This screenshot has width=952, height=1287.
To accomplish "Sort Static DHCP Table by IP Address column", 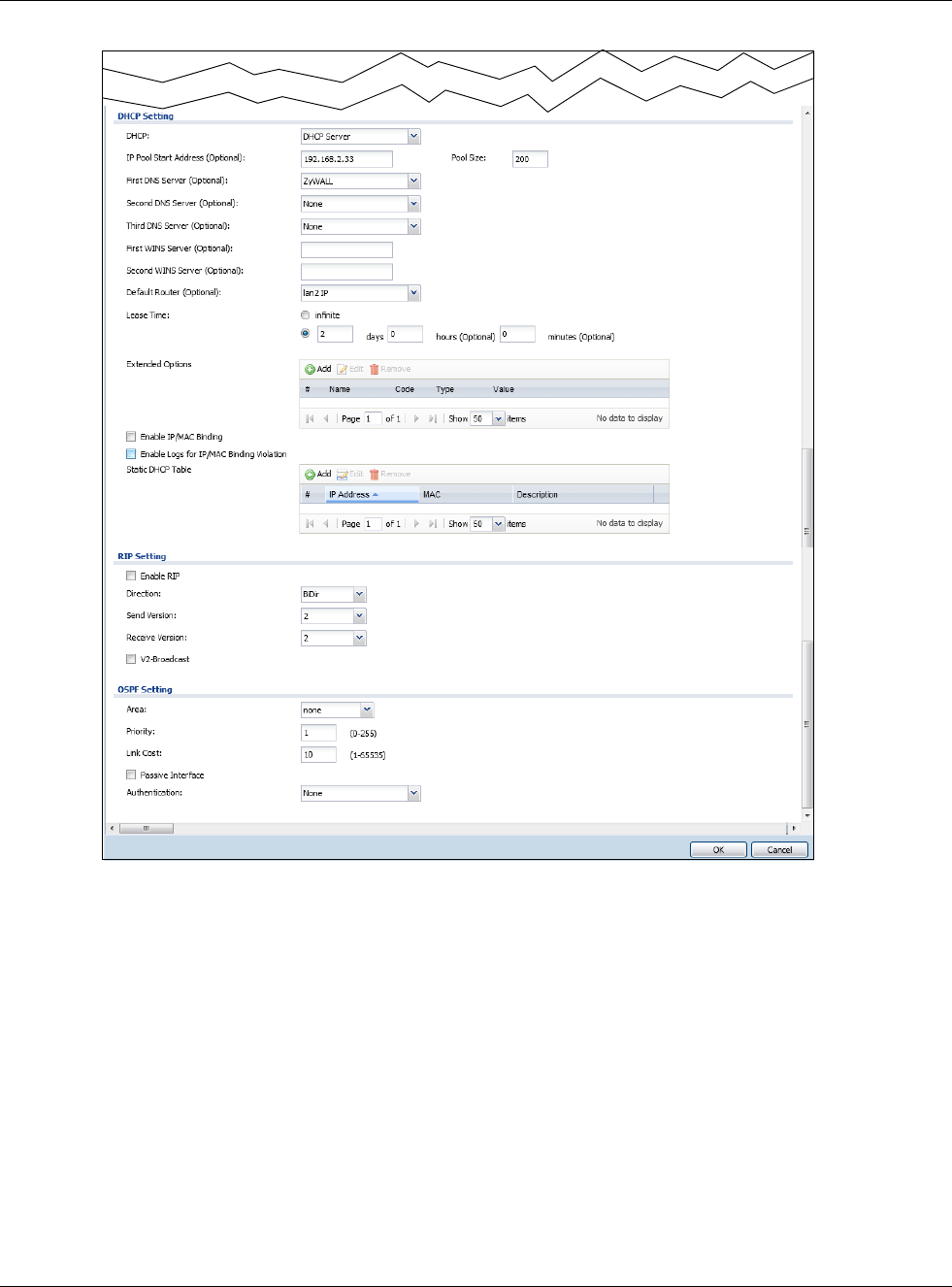I will [x=372, y=495].
